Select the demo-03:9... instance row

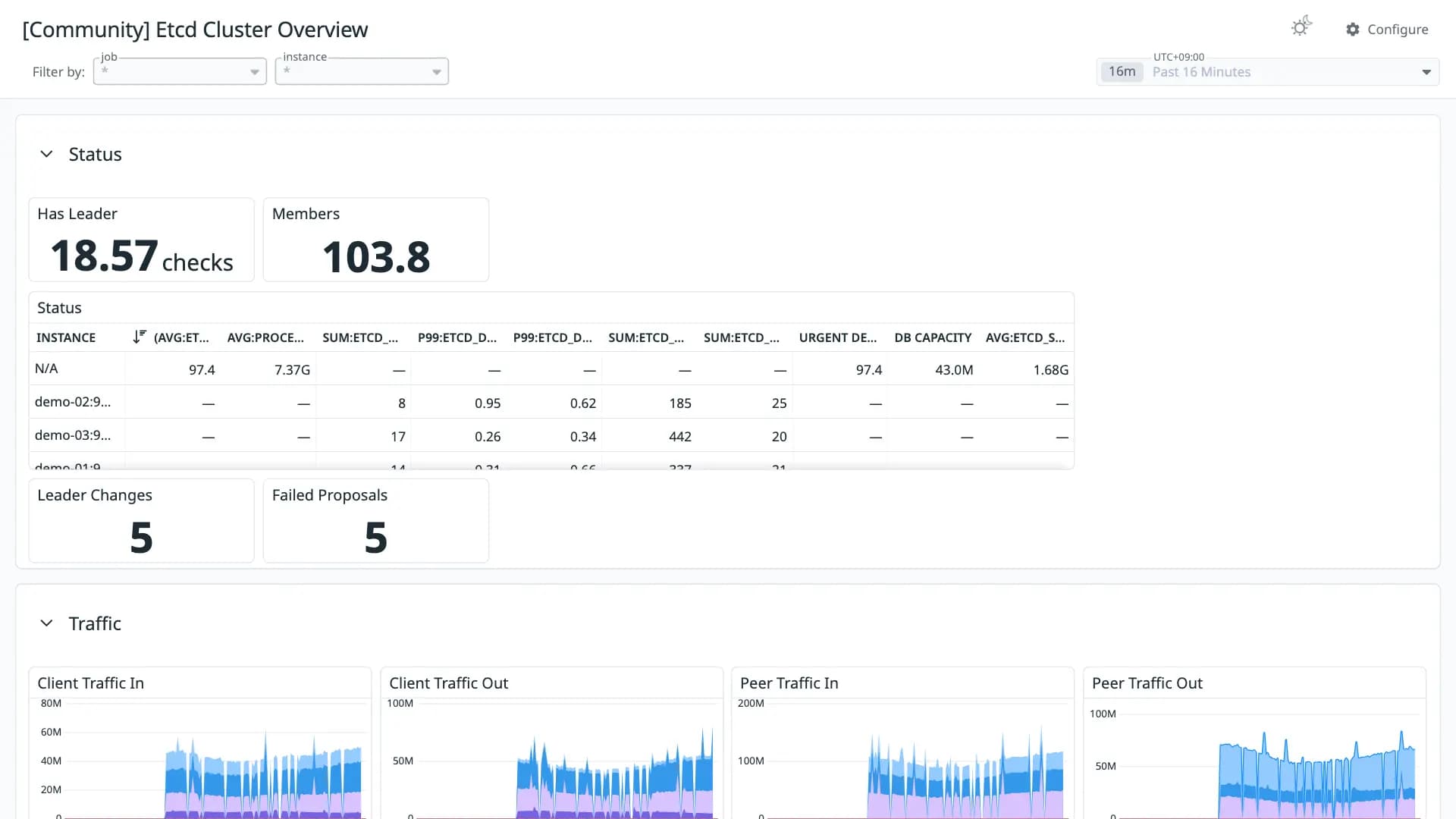pyautogui.click(x=551, y=436)
